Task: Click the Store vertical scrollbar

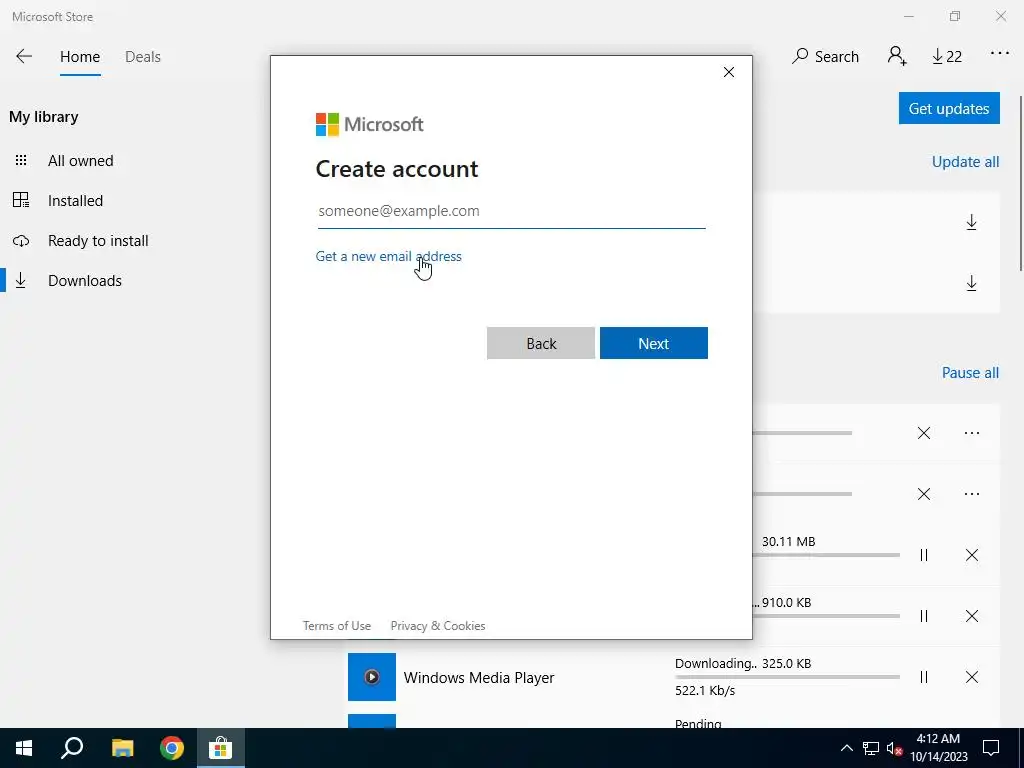Action: coord(1020,183)
